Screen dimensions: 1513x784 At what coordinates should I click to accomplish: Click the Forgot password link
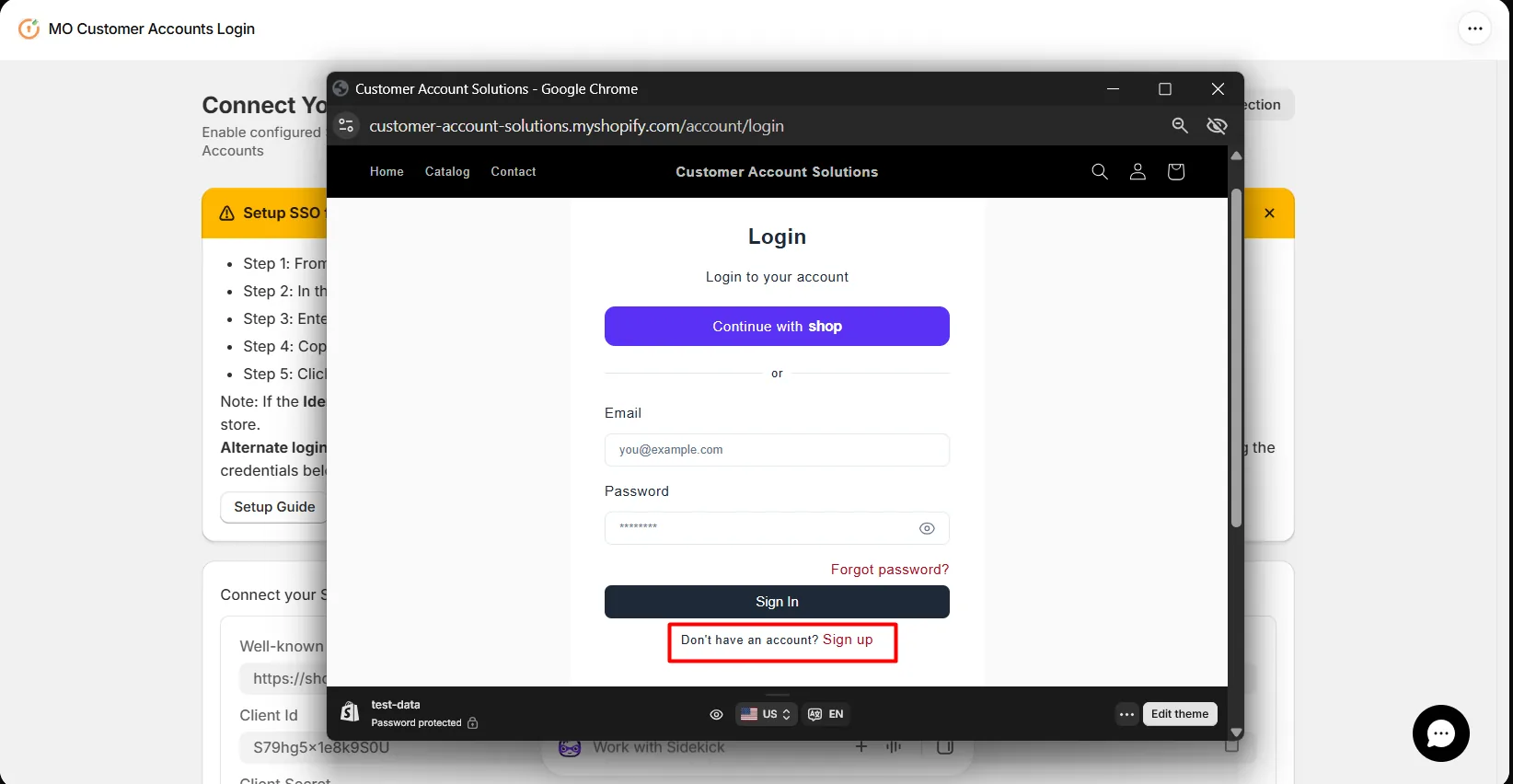[890, 570]
